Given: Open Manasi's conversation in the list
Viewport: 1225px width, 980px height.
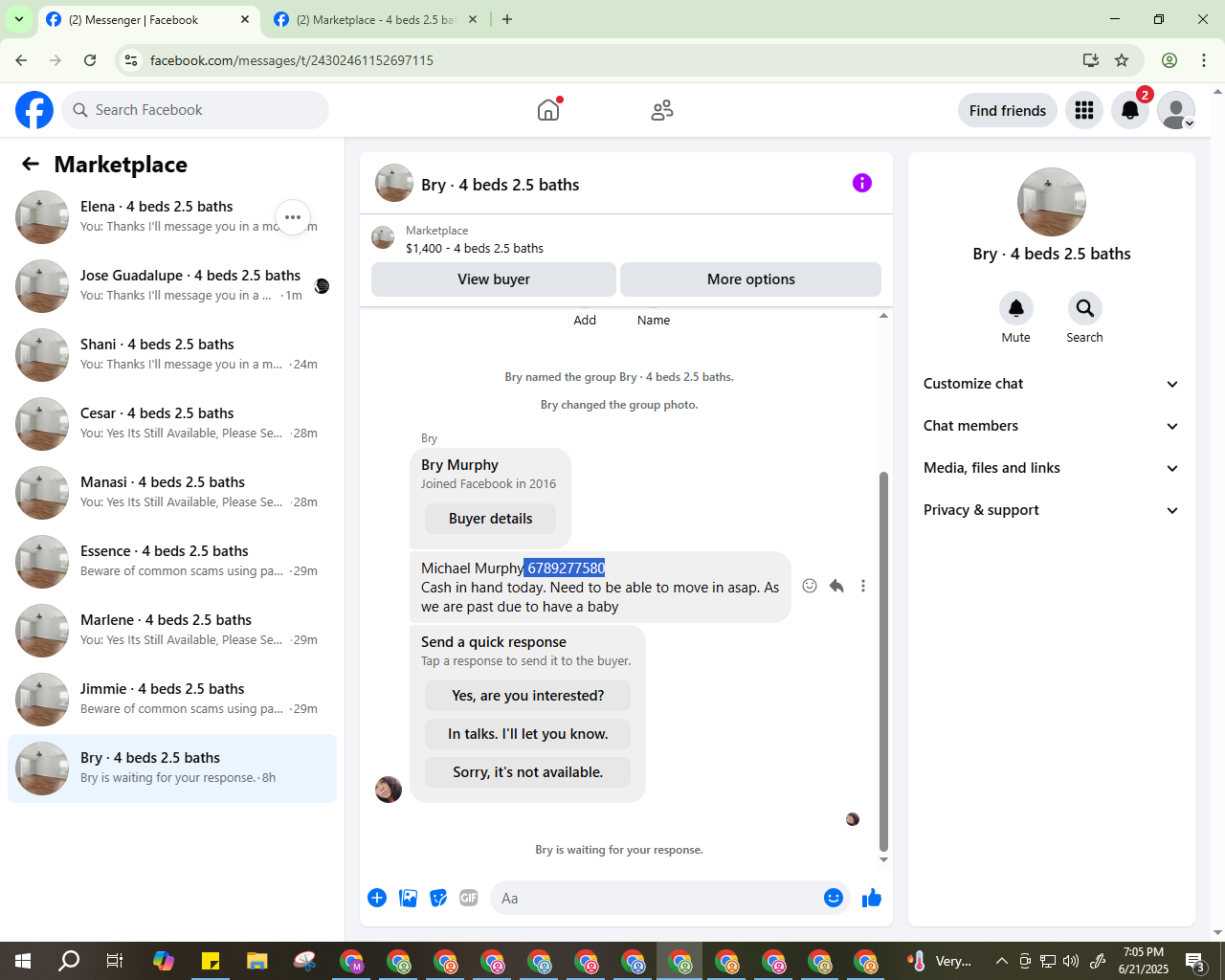Looking at the screenshot, I should (172, 493).
